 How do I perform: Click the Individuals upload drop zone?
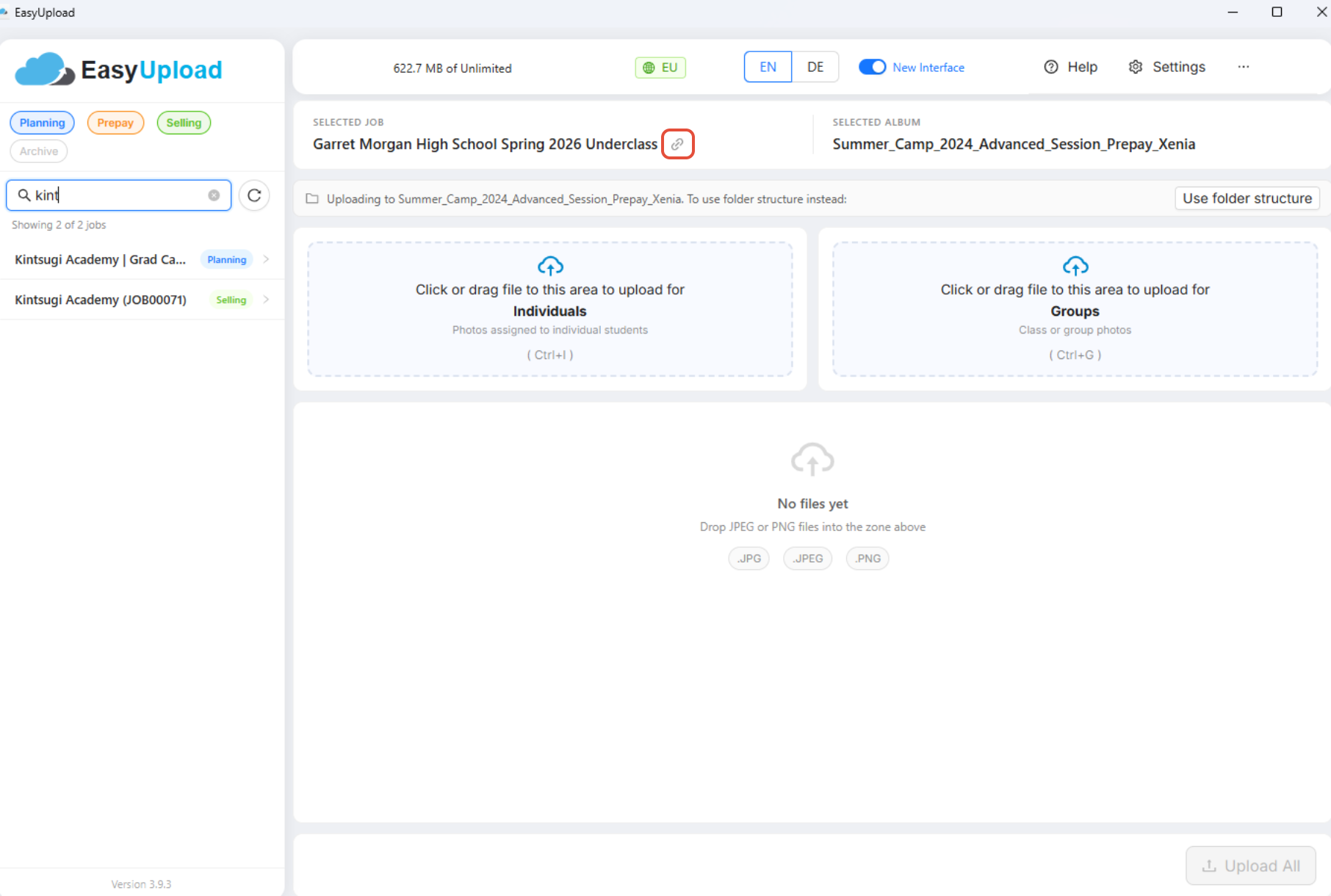point(550,309)
